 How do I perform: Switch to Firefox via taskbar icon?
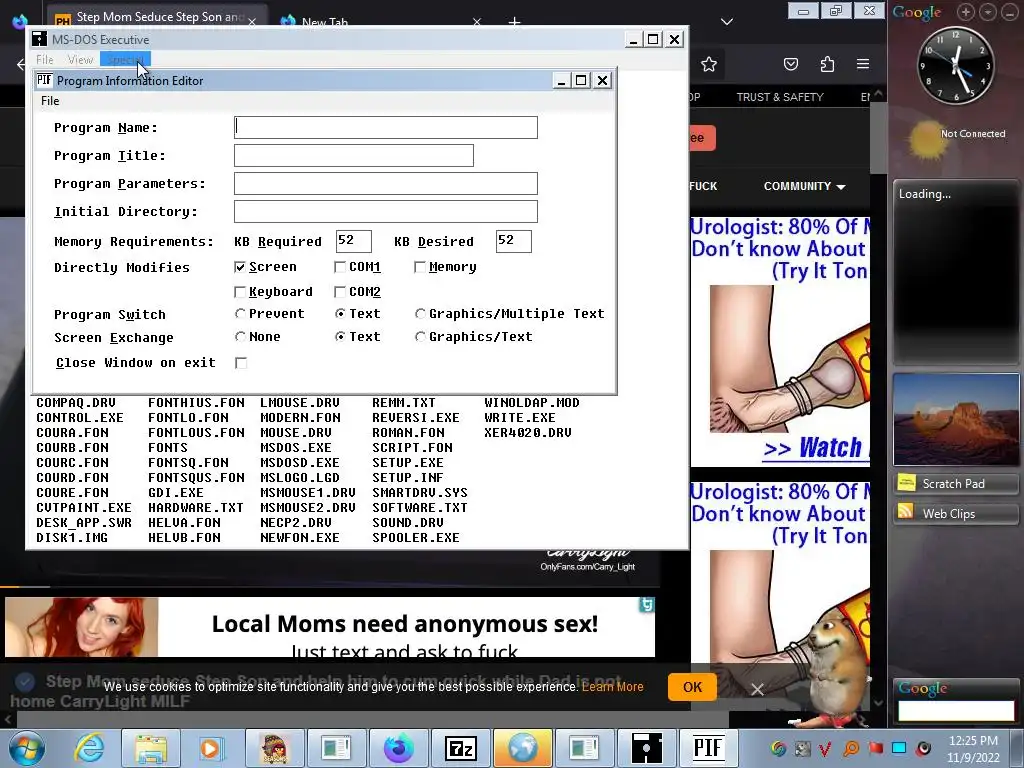click(398, 748)
